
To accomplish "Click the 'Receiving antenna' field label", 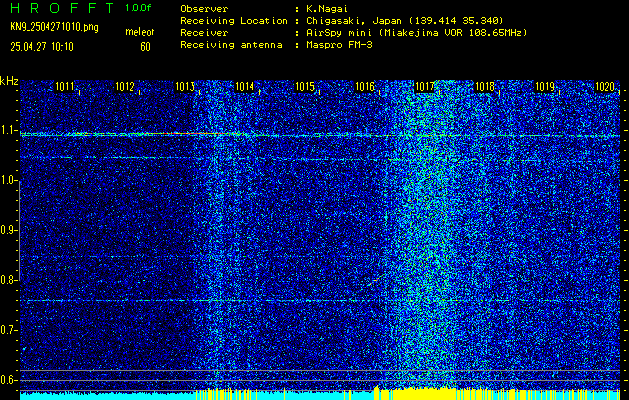I will (231, 45).
